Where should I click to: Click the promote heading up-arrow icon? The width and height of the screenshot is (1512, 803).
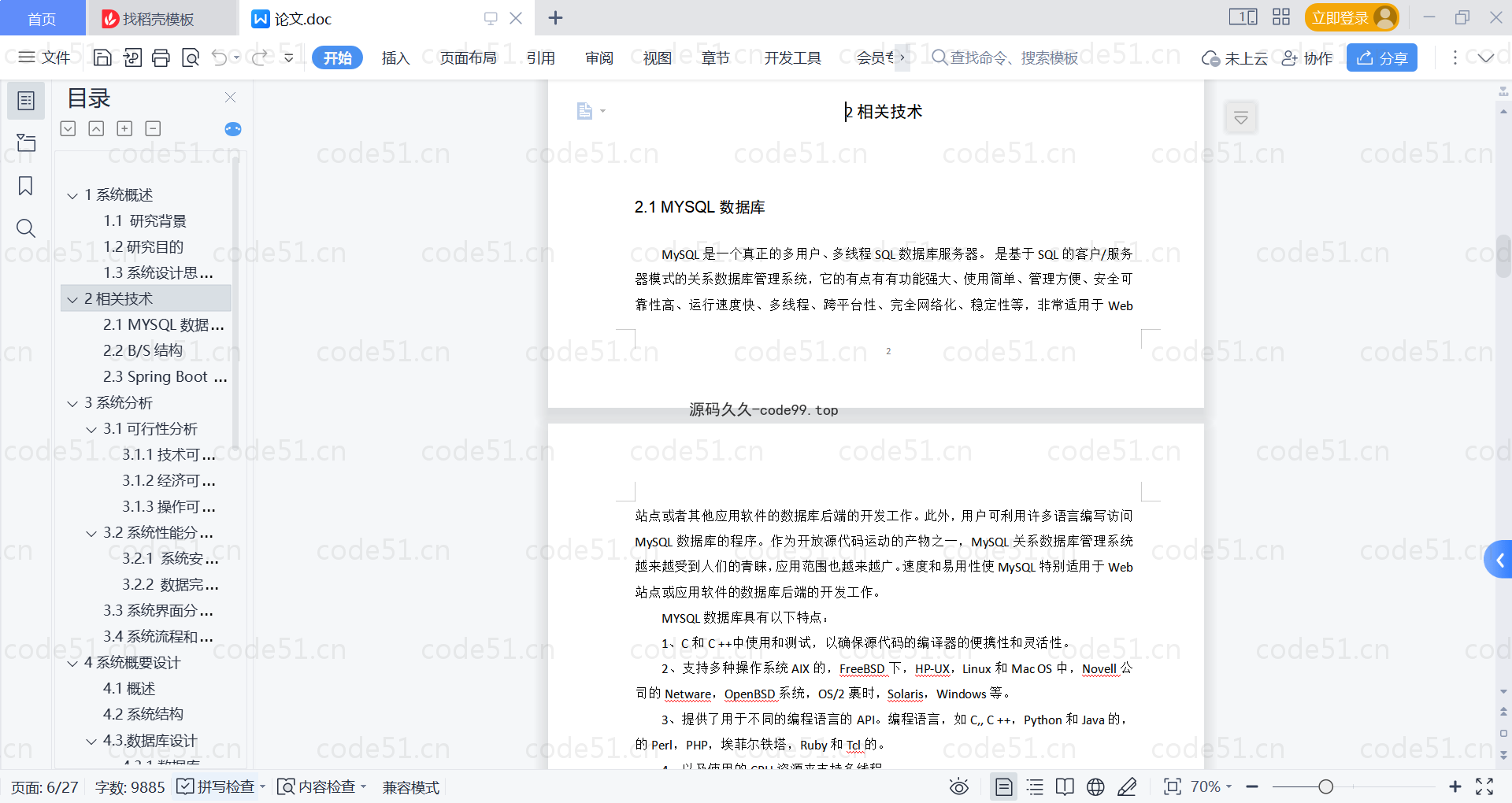tap(96, 128)
